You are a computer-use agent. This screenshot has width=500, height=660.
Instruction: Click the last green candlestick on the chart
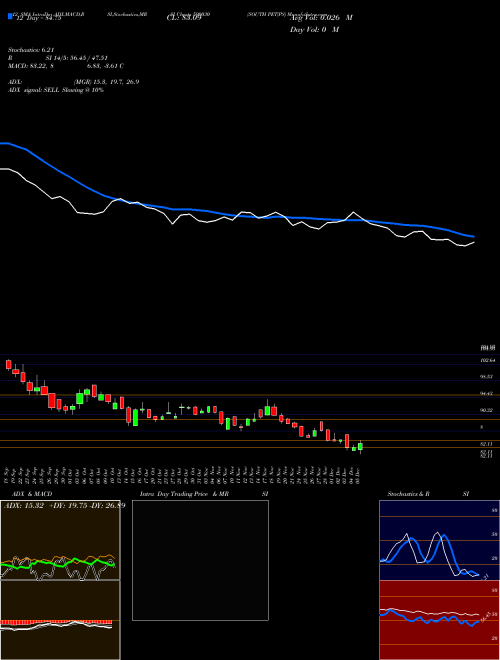click(x=360, y=447)
